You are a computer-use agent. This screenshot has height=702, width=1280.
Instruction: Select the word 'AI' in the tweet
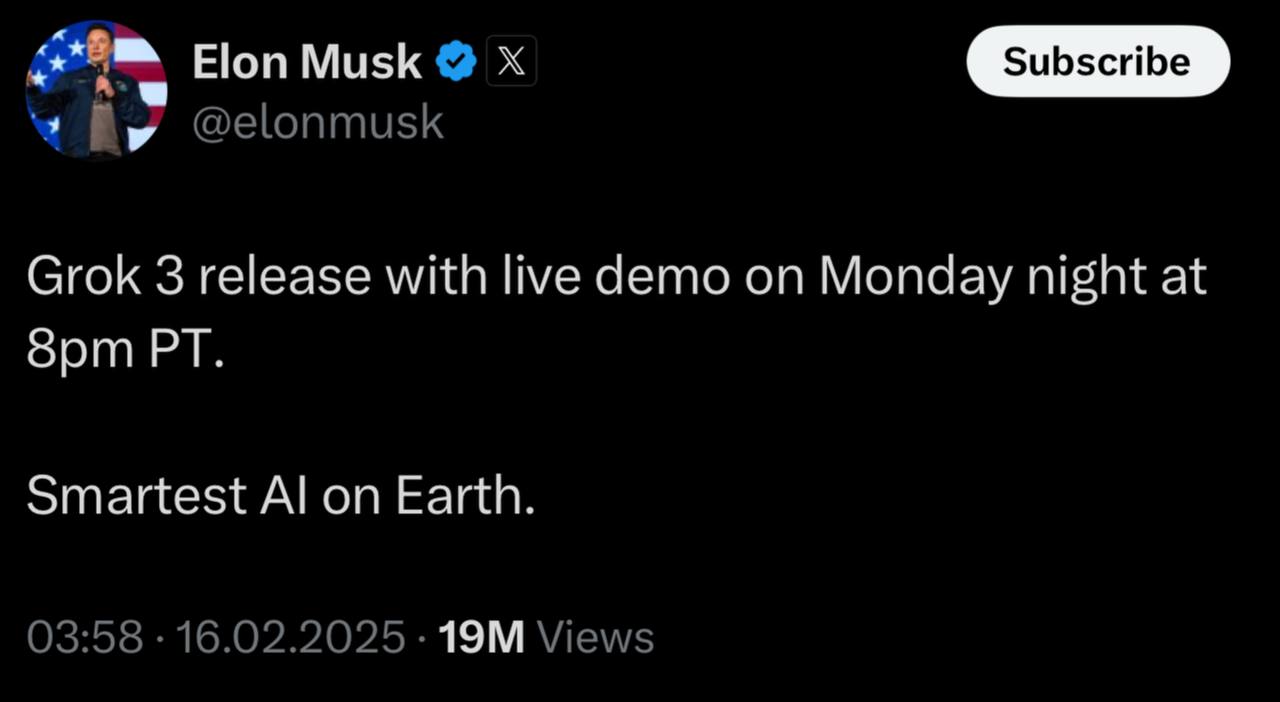tap(284, 496)
